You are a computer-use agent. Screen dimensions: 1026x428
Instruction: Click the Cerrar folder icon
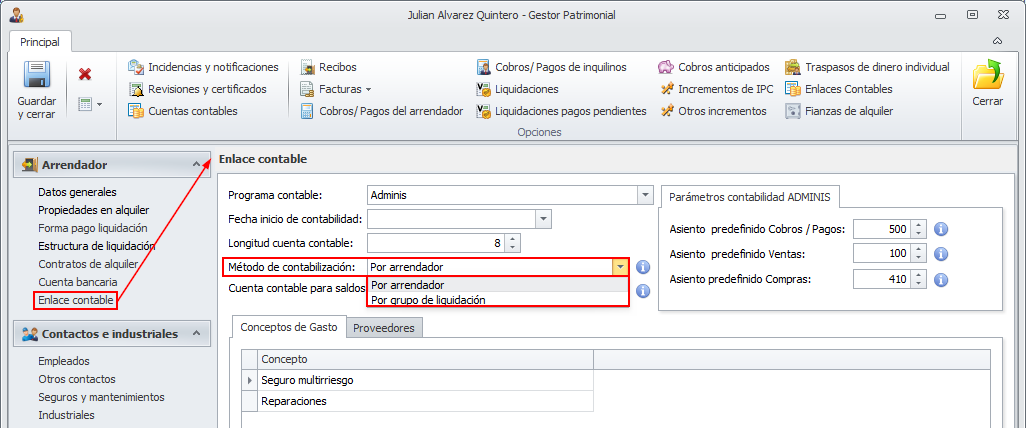click(987, 77)
